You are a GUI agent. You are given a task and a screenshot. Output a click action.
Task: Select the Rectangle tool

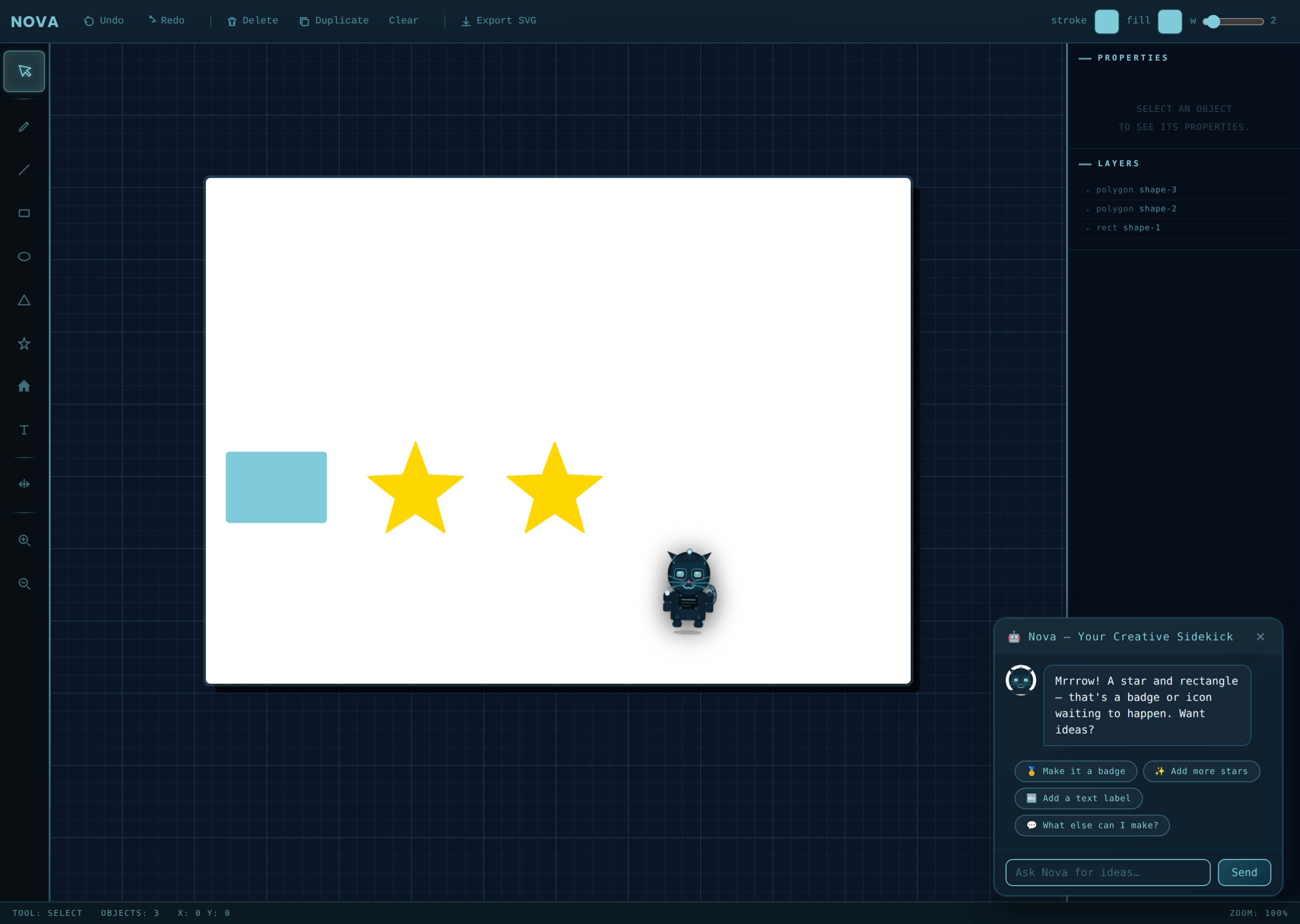click(24, 213)
